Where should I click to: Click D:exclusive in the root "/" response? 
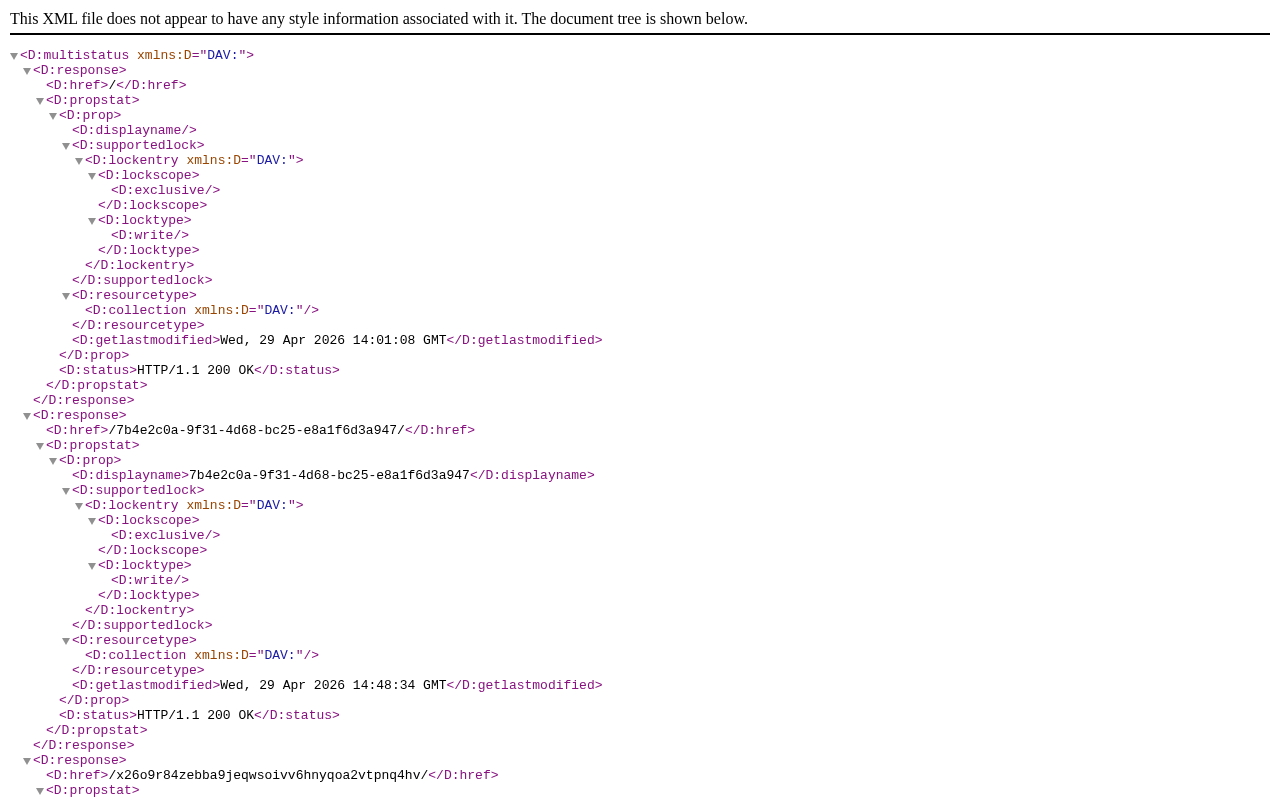click(165, 190)
